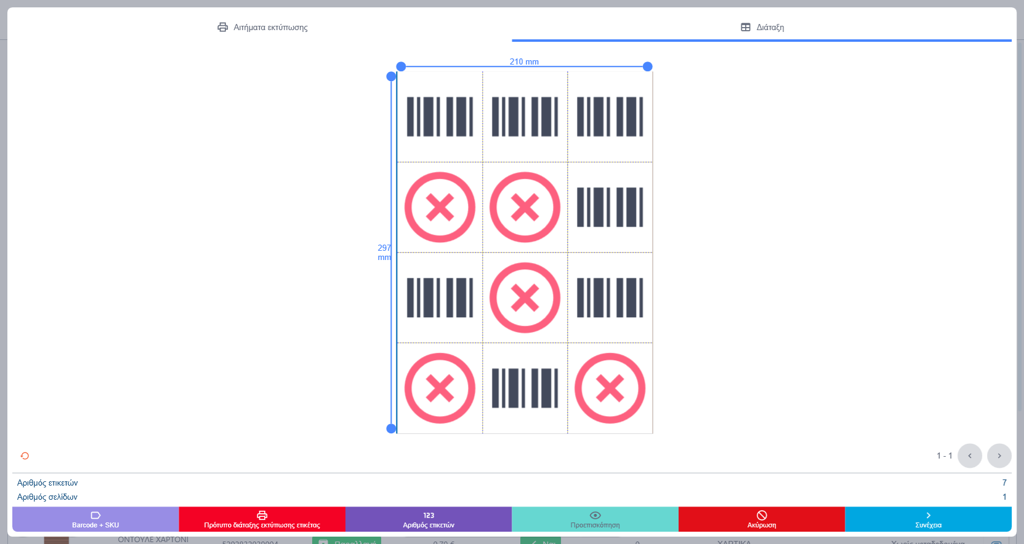Click the top-left width handle dot
This screenshot has height=544, width=1024.
(401, 67)
